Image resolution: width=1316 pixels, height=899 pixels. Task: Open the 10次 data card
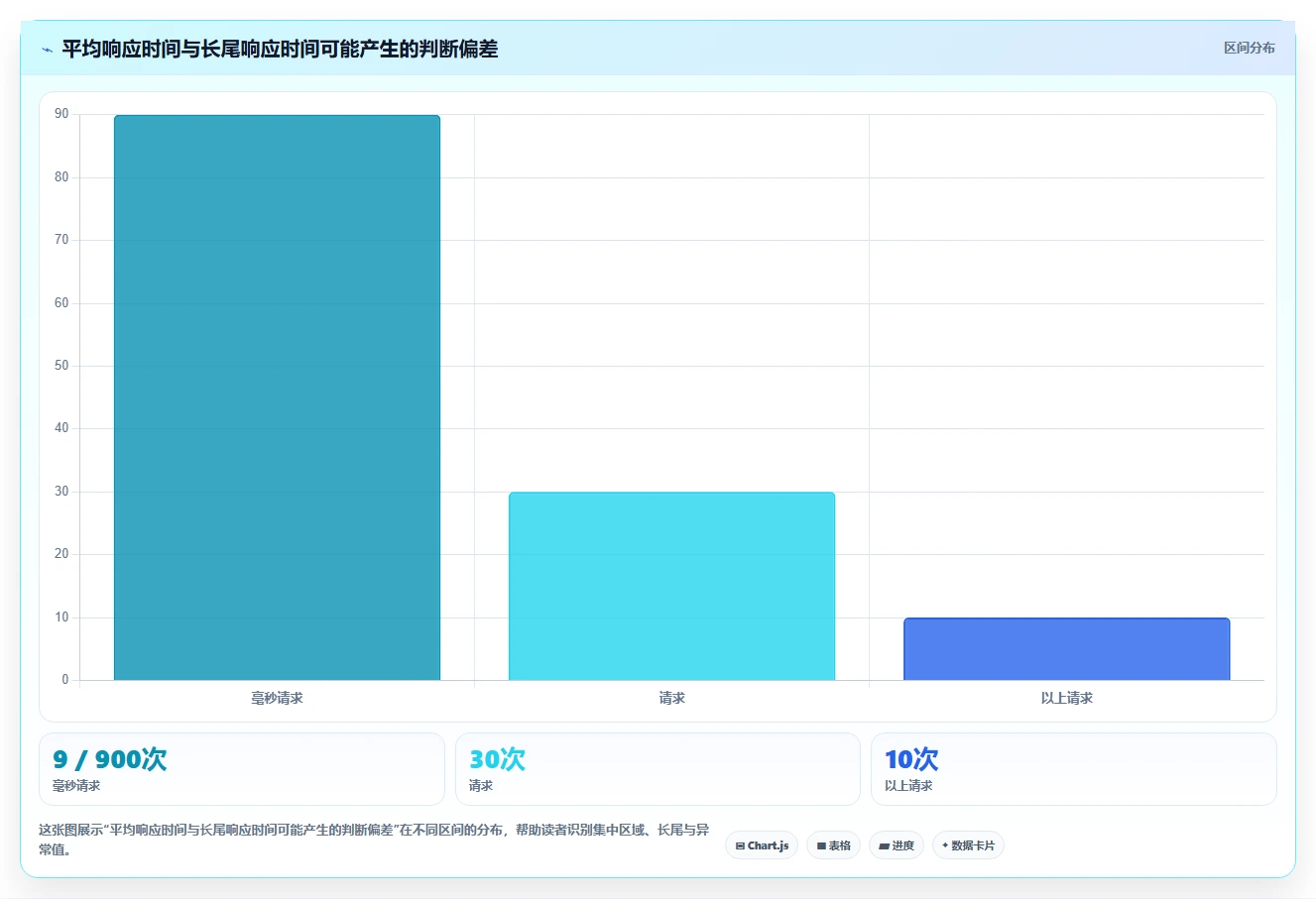1073,769
